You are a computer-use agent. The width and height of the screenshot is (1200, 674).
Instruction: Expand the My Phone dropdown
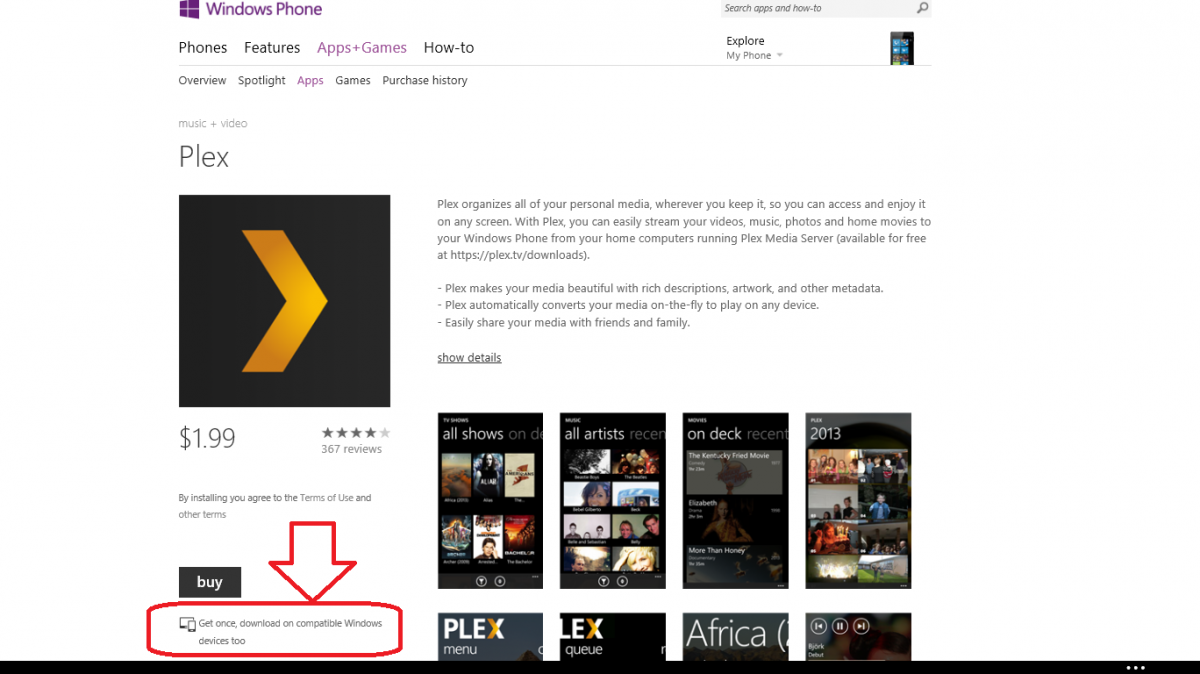tap(755, 56)
